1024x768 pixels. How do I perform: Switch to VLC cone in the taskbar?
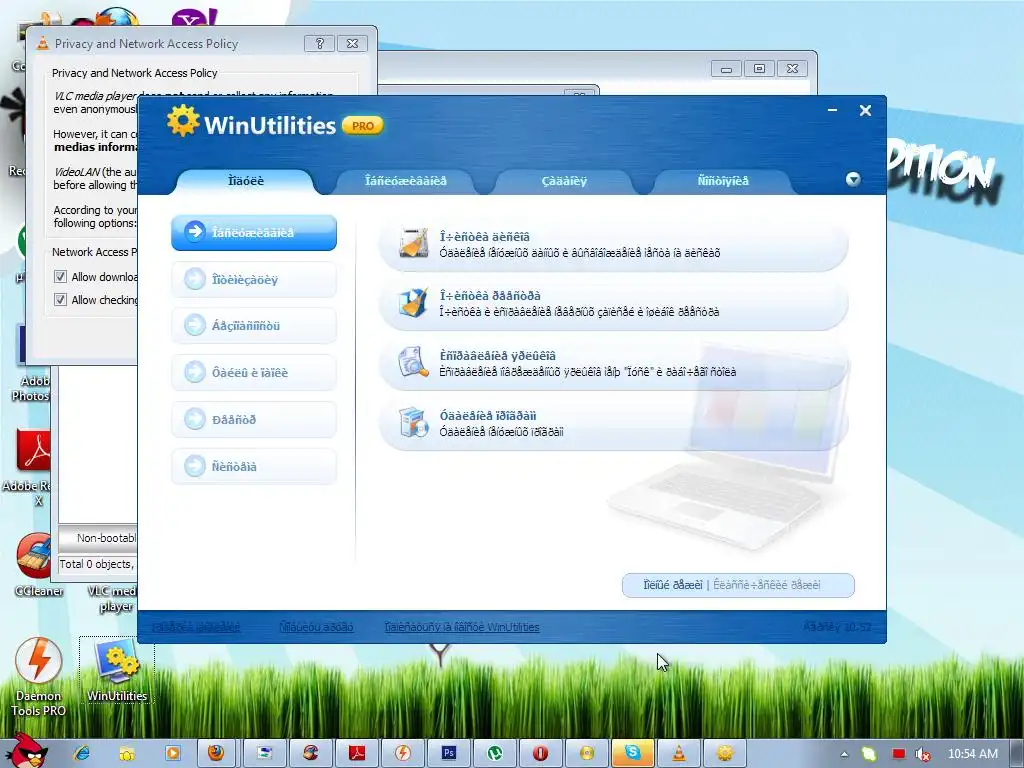click(x=679, y=753)
